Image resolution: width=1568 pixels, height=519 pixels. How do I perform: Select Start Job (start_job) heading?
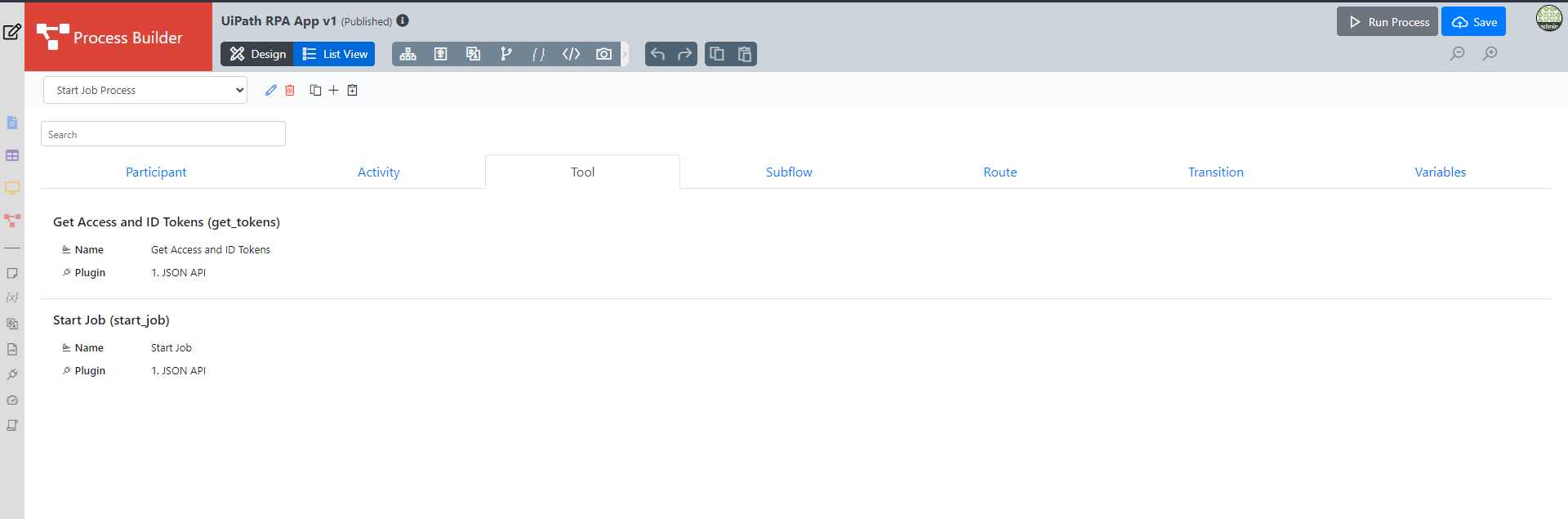pyautogui.click(x=111, y=320)
